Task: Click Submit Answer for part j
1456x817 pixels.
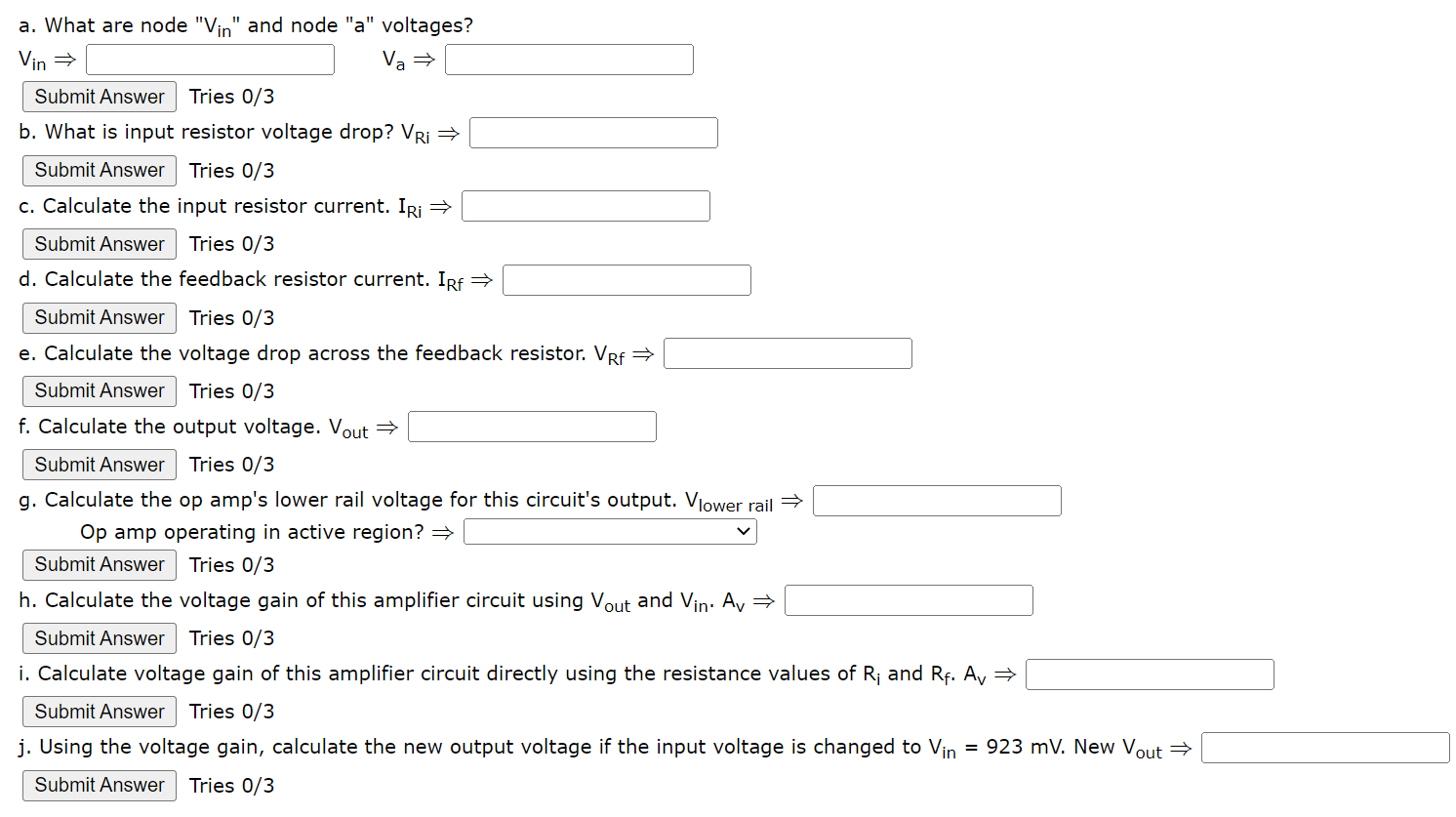Action: coord(99,785)
